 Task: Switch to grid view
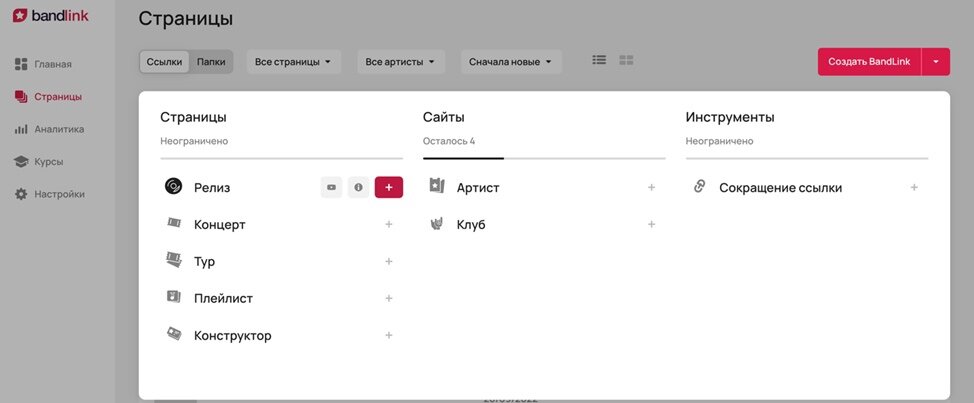[x=626, y=60]
